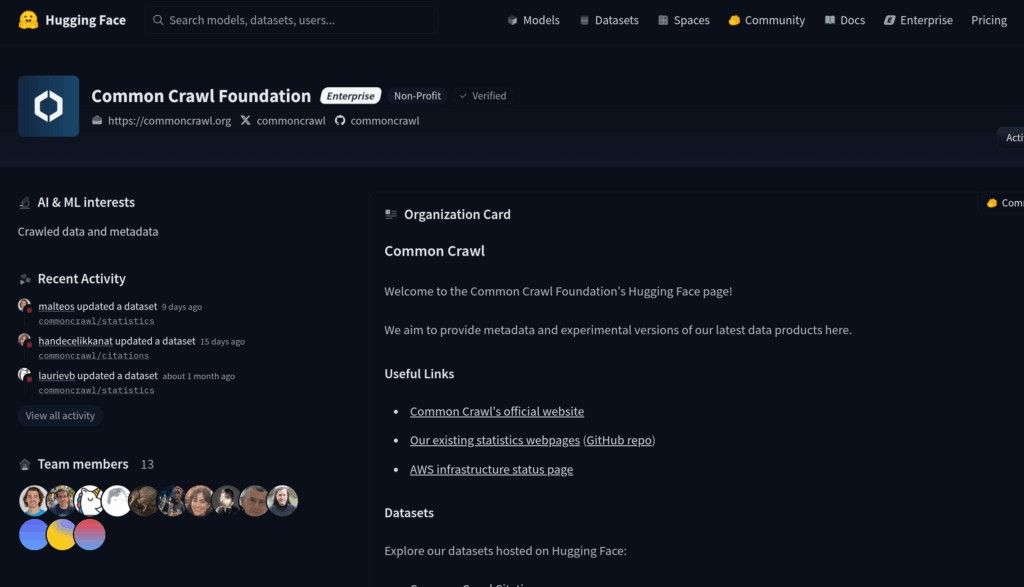
Task: Open the Community navigation item
Action: [766, 20]
